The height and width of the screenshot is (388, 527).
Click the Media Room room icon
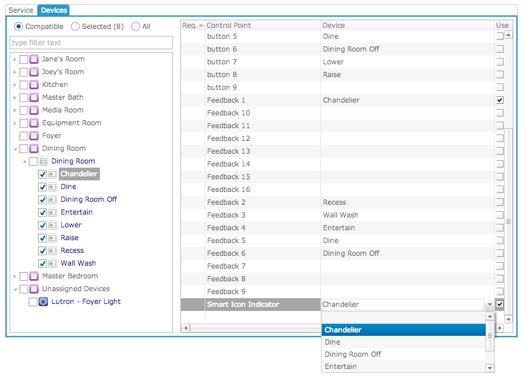coord(34,110)
